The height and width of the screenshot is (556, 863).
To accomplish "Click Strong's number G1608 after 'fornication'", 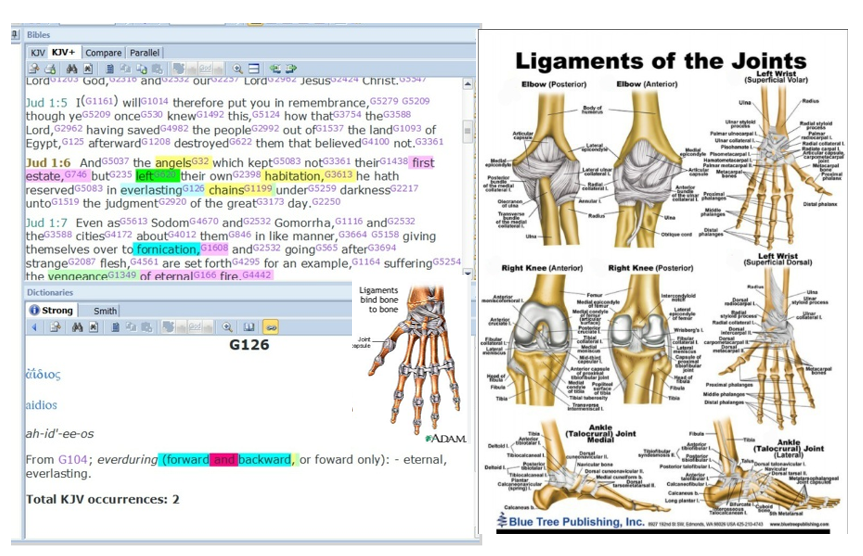I will (x=214, y=248).
